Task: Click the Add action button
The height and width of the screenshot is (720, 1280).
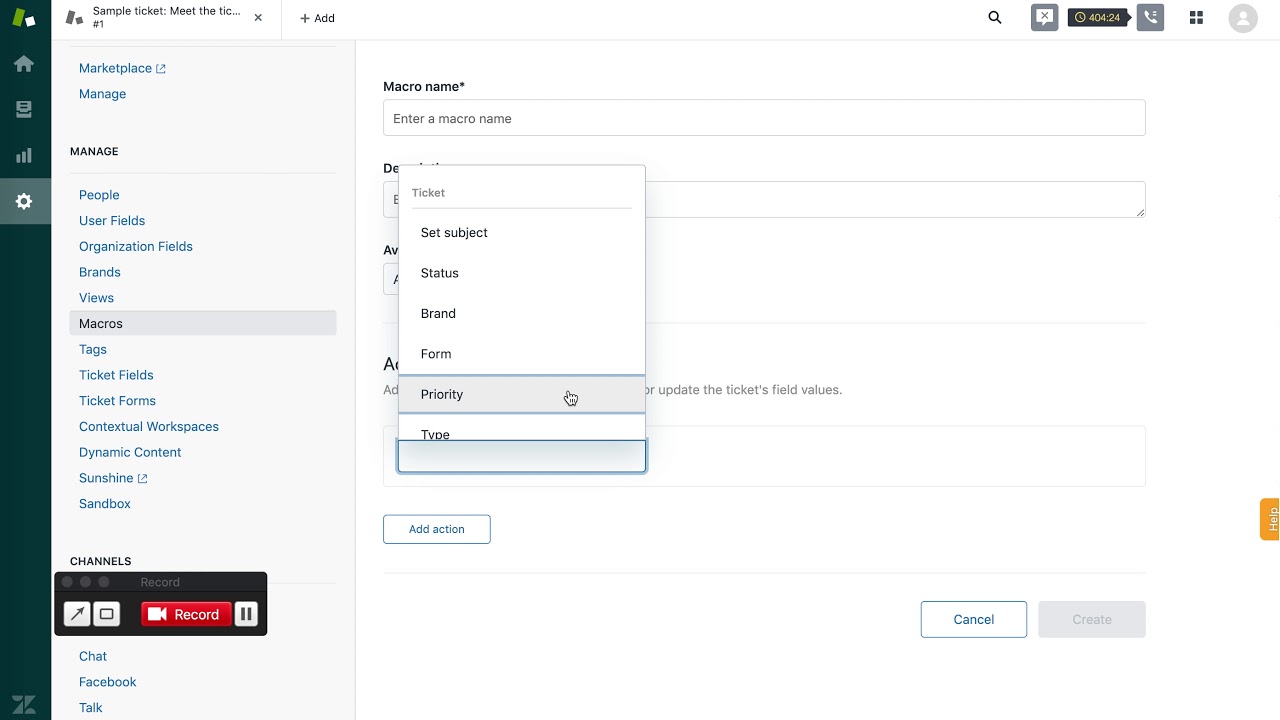Action: [437, 529]
